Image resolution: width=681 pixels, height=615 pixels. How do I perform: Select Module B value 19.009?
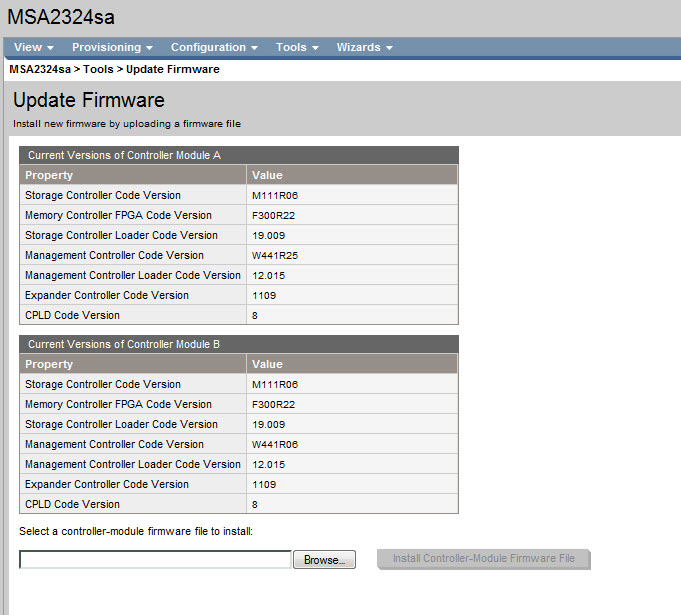(268, 424)
